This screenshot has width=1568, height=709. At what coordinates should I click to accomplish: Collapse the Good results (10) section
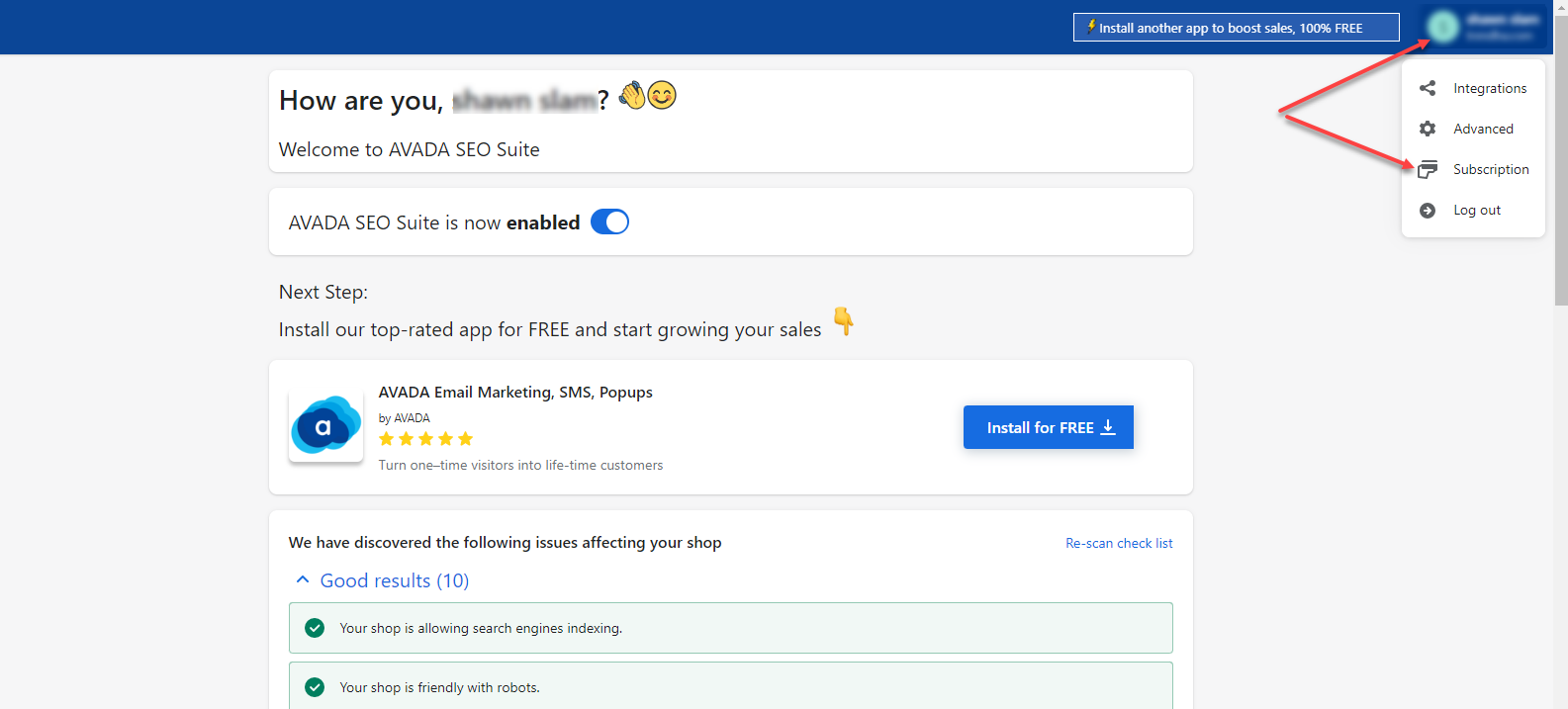(303, 580)
